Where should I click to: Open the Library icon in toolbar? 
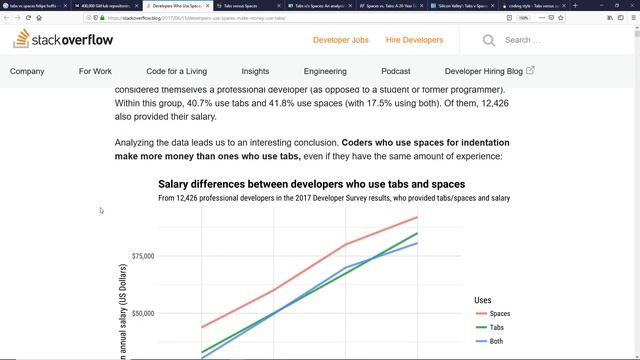610,18
